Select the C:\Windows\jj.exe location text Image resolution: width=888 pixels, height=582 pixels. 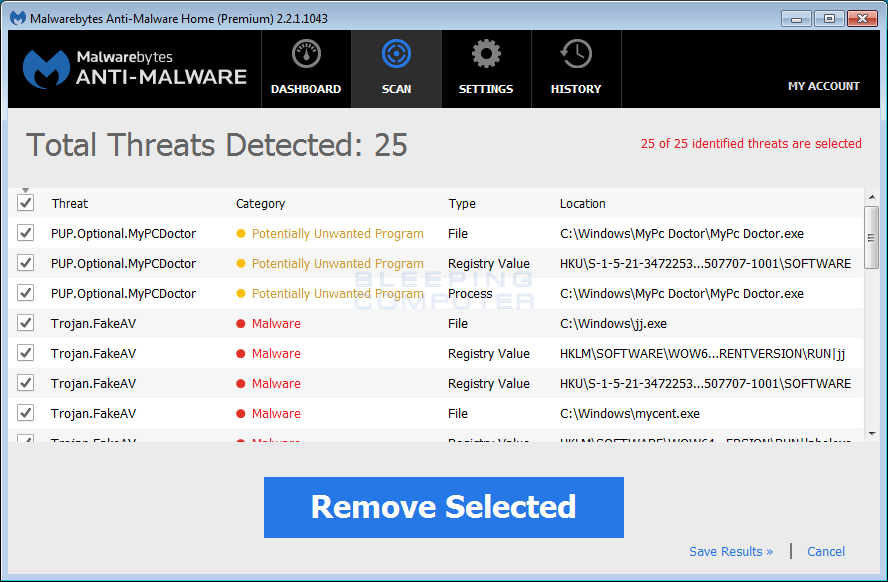click(613, 323)
